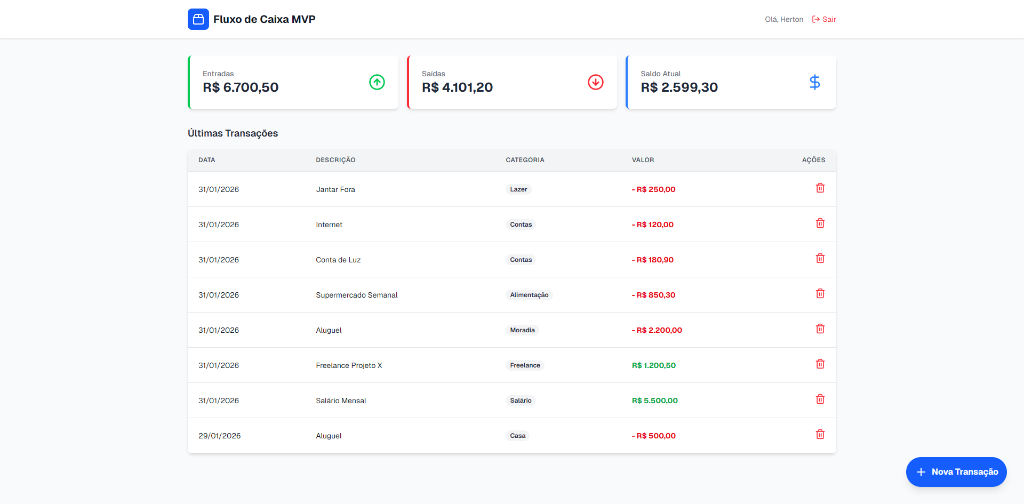The width and height of the screenshot is (1024, 504).
Task: Open the Nova Transação form
Action: click(956, 472)
